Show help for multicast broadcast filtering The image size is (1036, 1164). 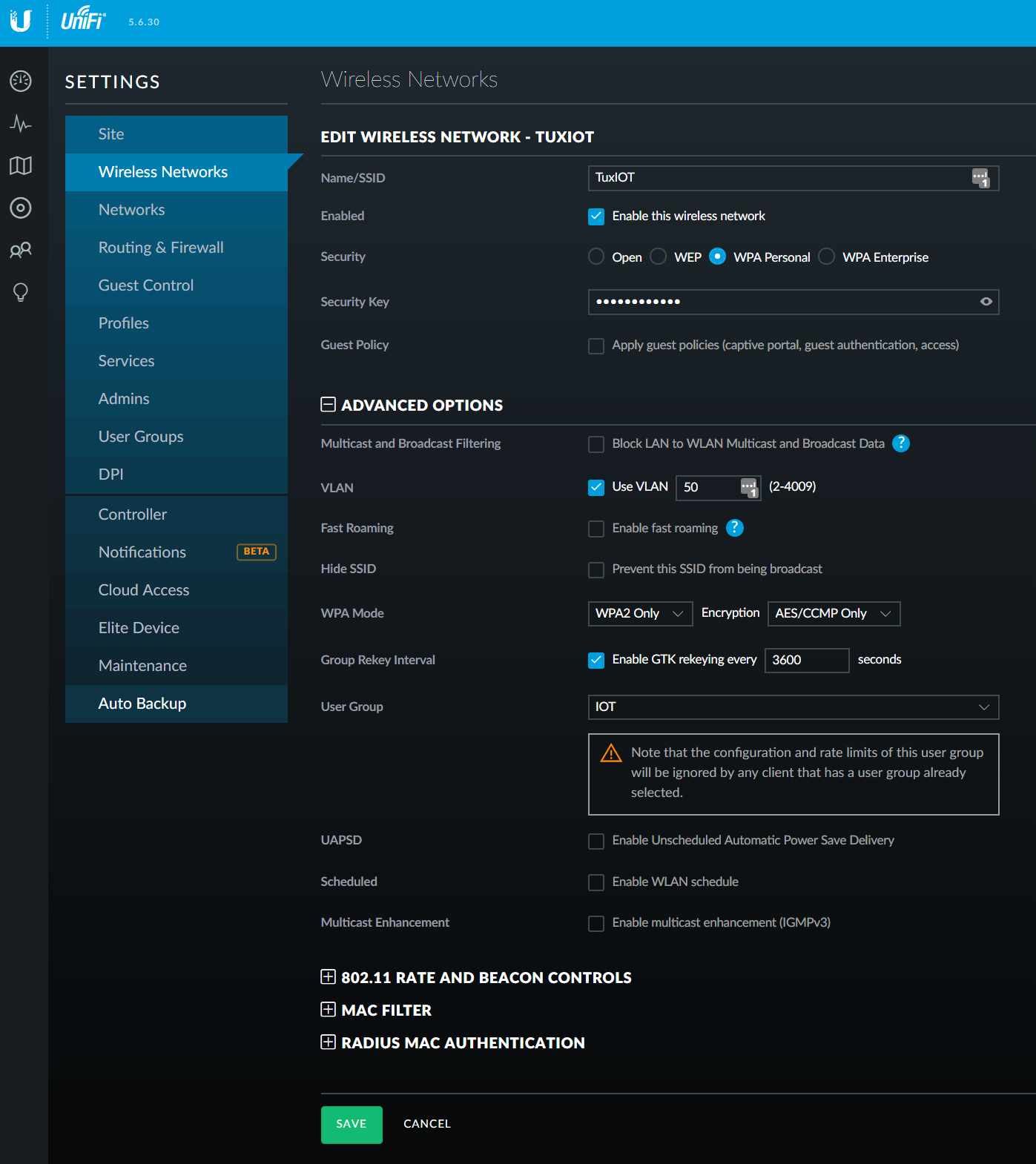pos(901,443)
